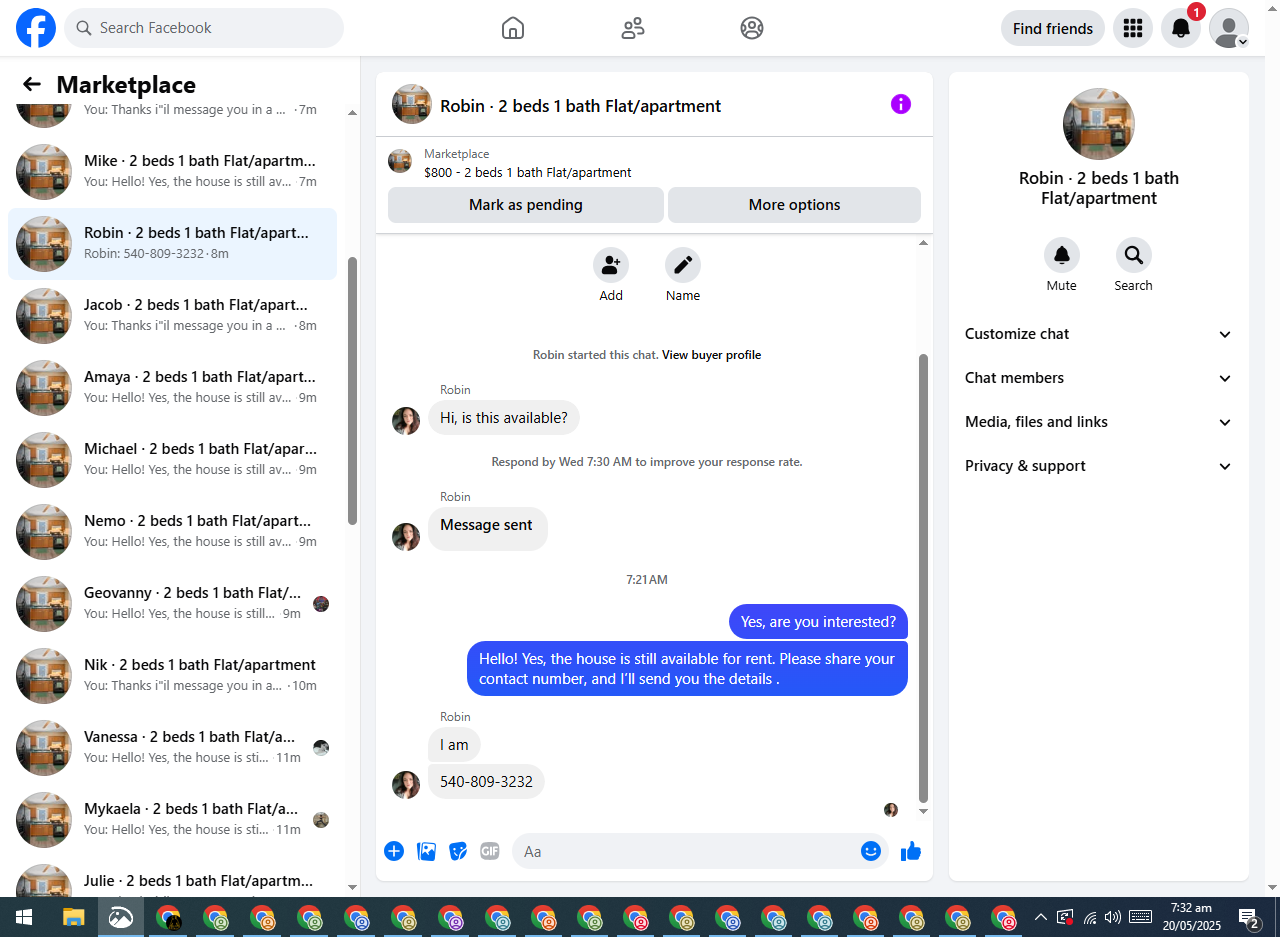Open the Geovanny conversation in the list

[x=172, y=604]
